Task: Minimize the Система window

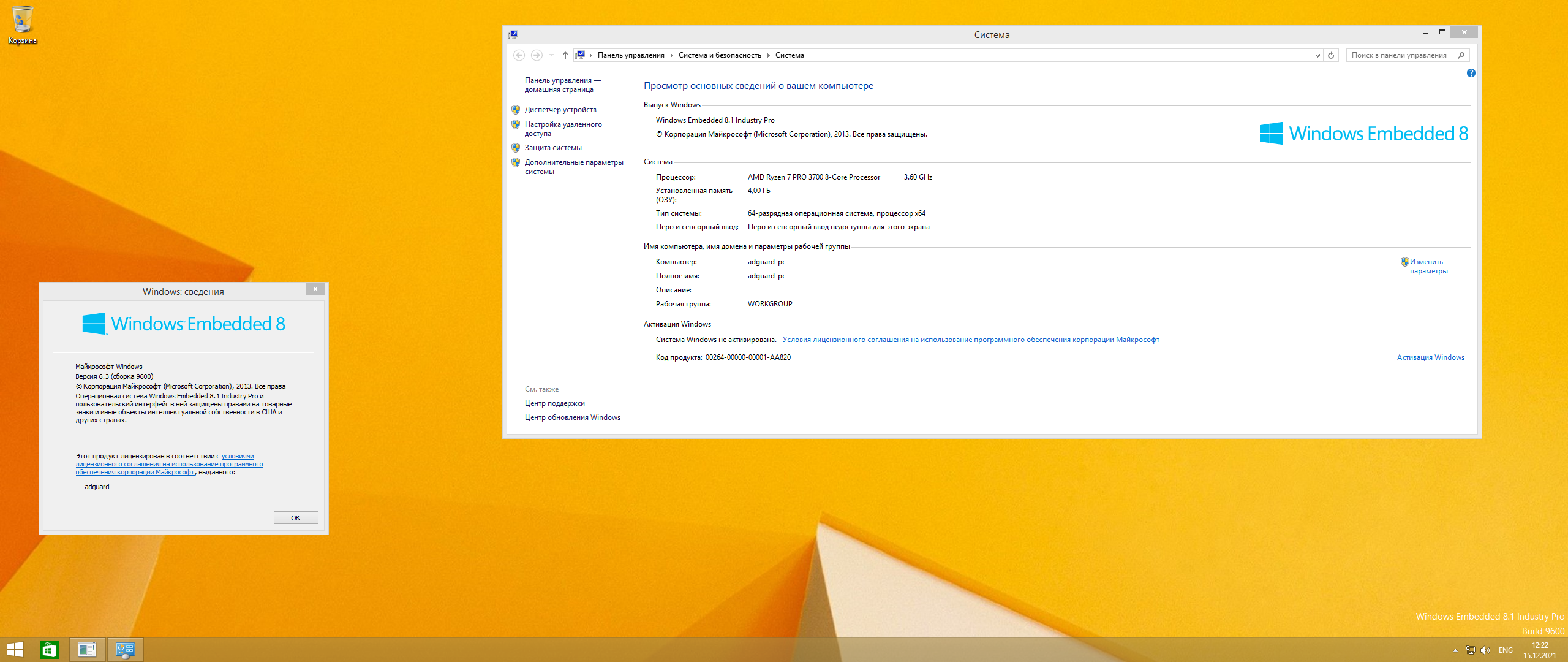Action: pyautogui.click(x=1425, y=32)
